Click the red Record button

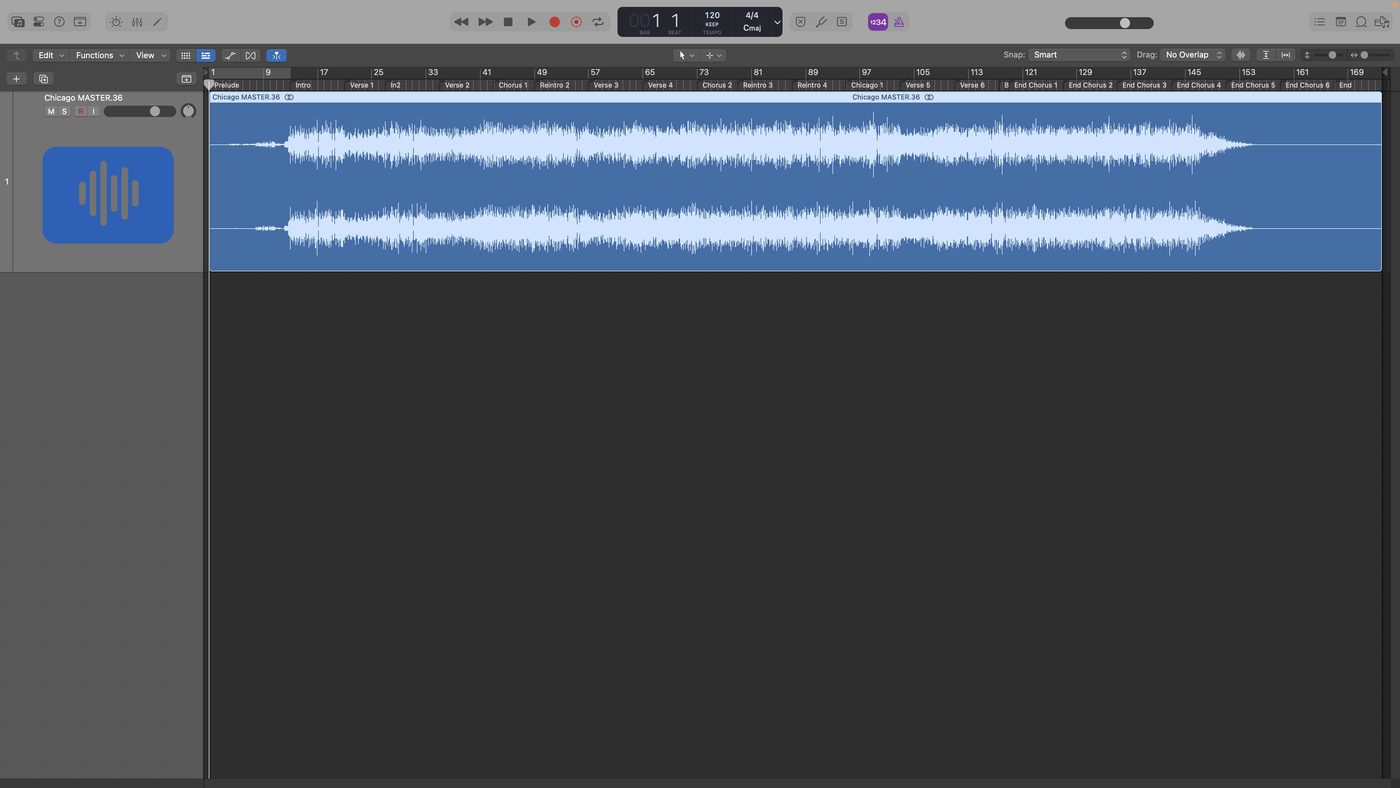tap(554, 22)
